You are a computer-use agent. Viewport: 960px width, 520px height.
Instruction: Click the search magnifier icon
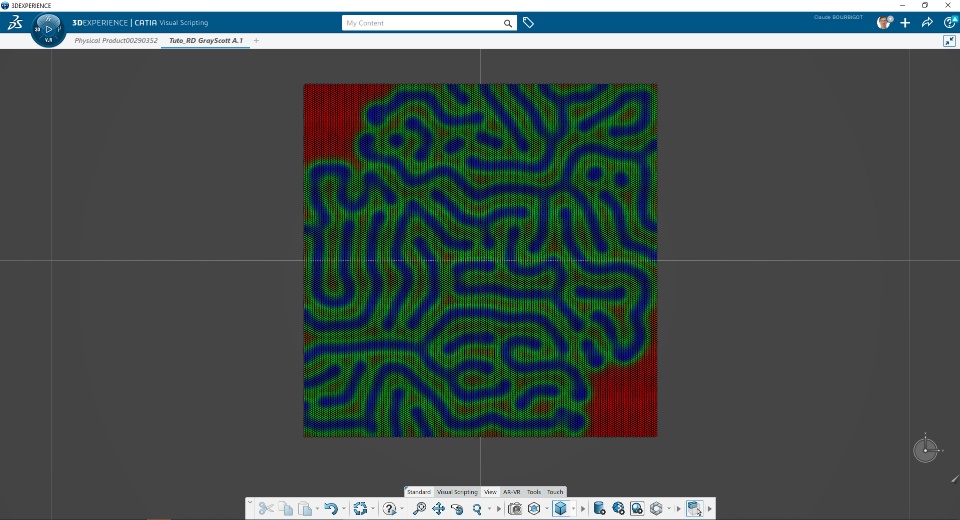tap(508, 23)
